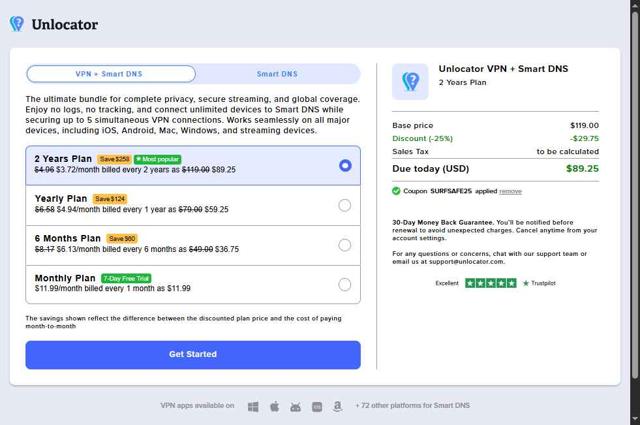Click the 6 Months Plan title text
This screenshot has height=425, width=640.
68,238
